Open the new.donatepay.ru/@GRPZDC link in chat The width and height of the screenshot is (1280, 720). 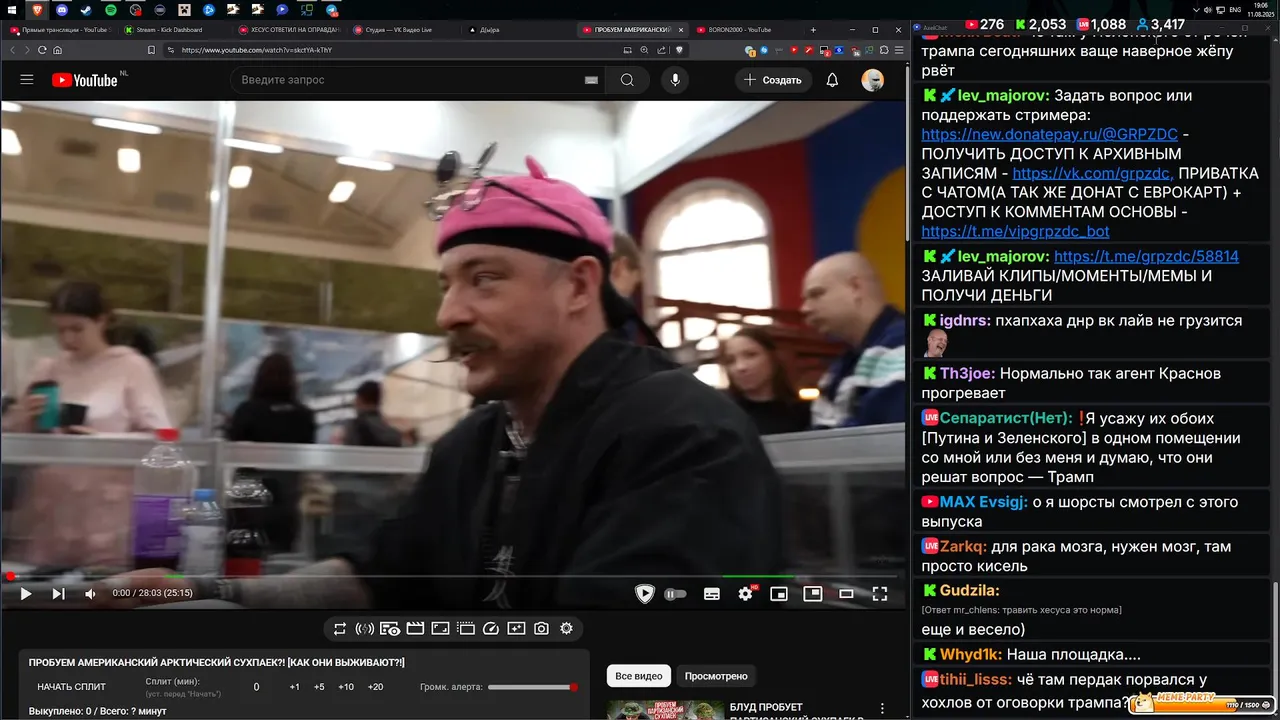pyautogui.click(x=1049, y=134)
